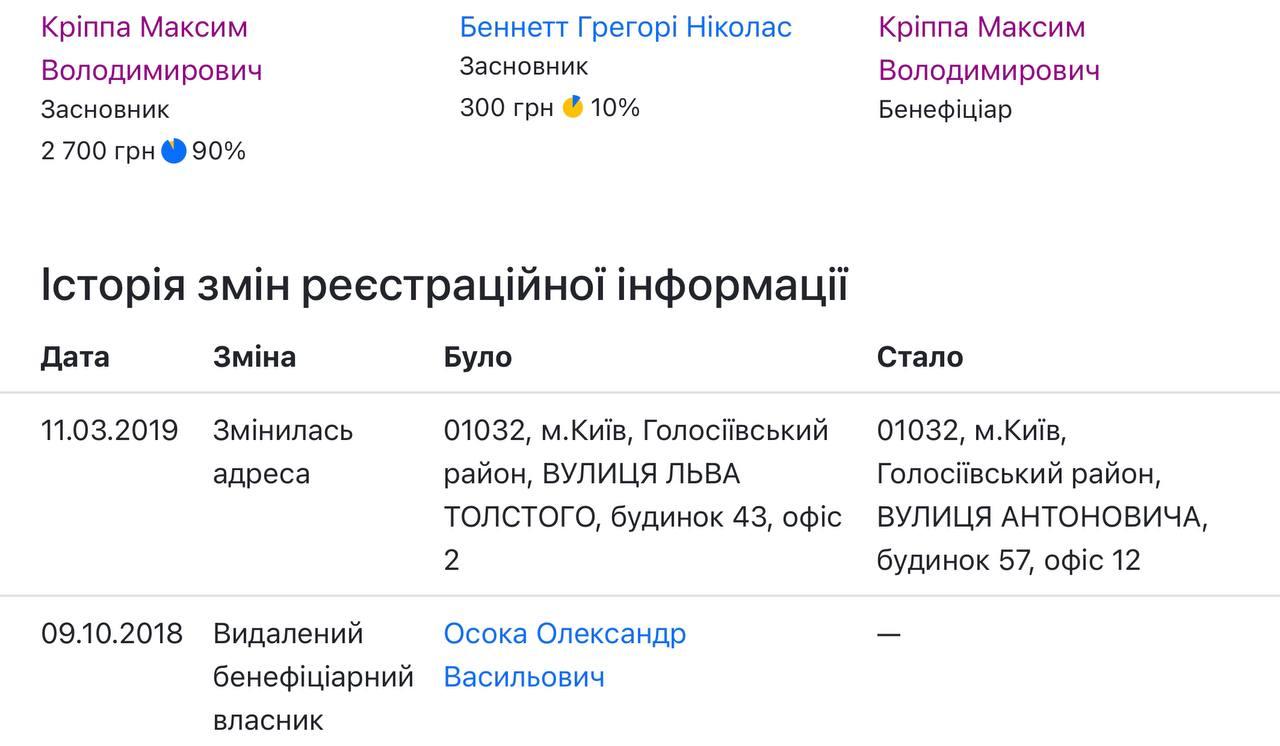Open Осока Олександр Васильович link
Viewport: 1280px width, 746px height.
click(x=565, y=655)
